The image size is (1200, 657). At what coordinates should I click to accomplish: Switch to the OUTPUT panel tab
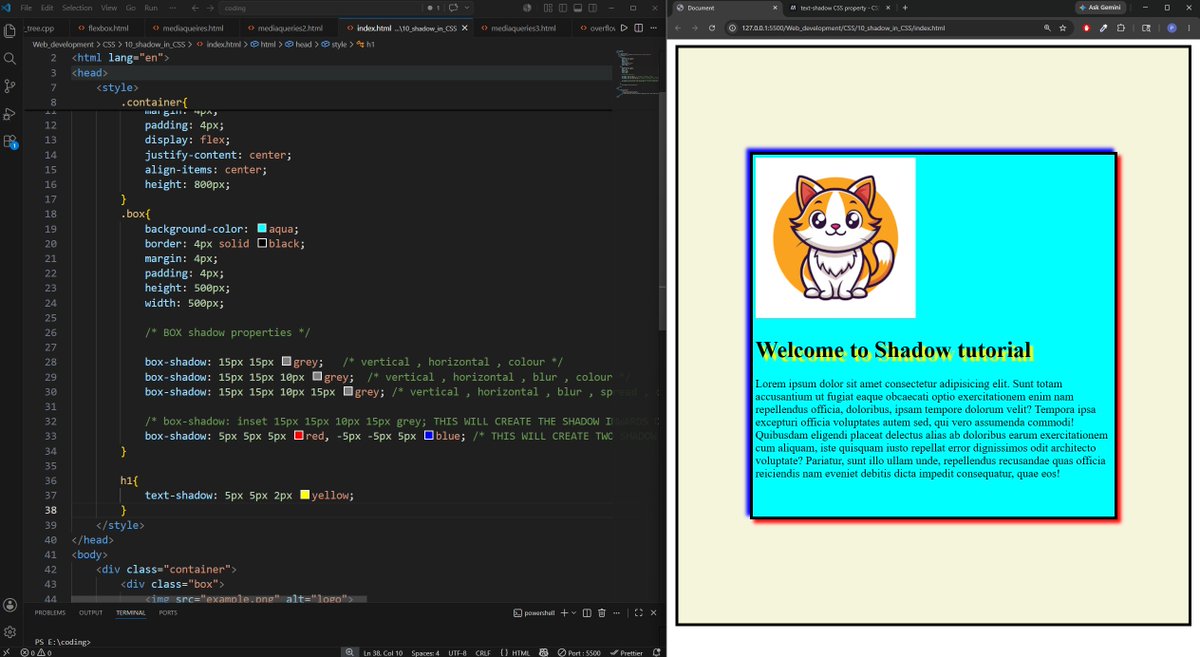coord(91,612)
